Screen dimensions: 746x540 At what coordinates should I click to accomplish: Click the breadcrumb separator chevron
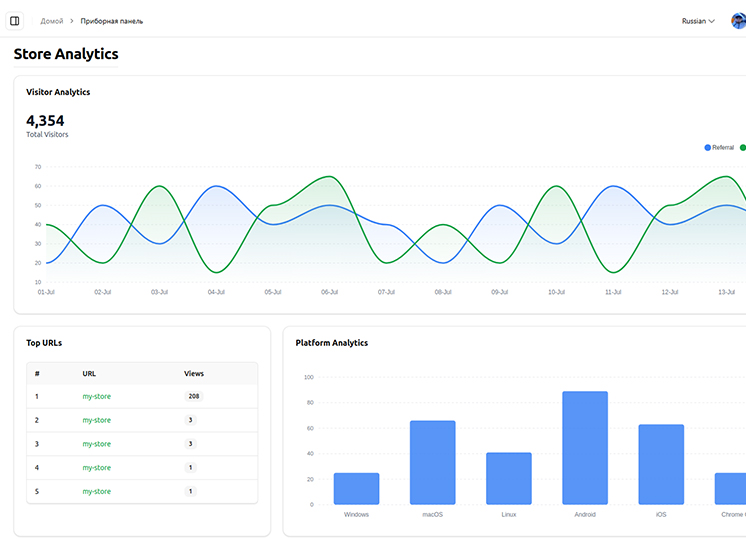click(72, 21)
